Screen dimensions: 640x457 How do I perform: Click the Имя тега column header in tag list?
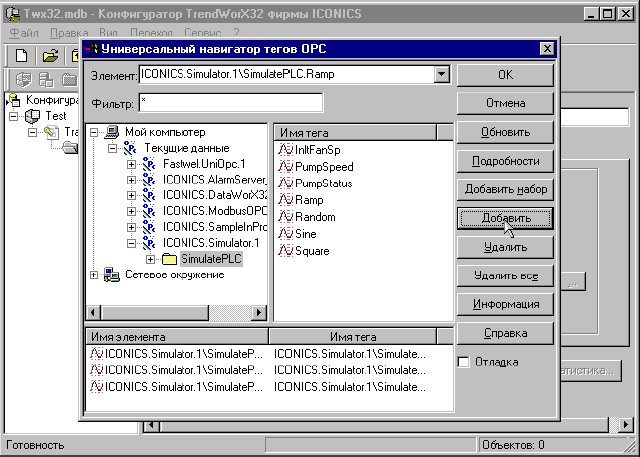[x=356, y=133]
